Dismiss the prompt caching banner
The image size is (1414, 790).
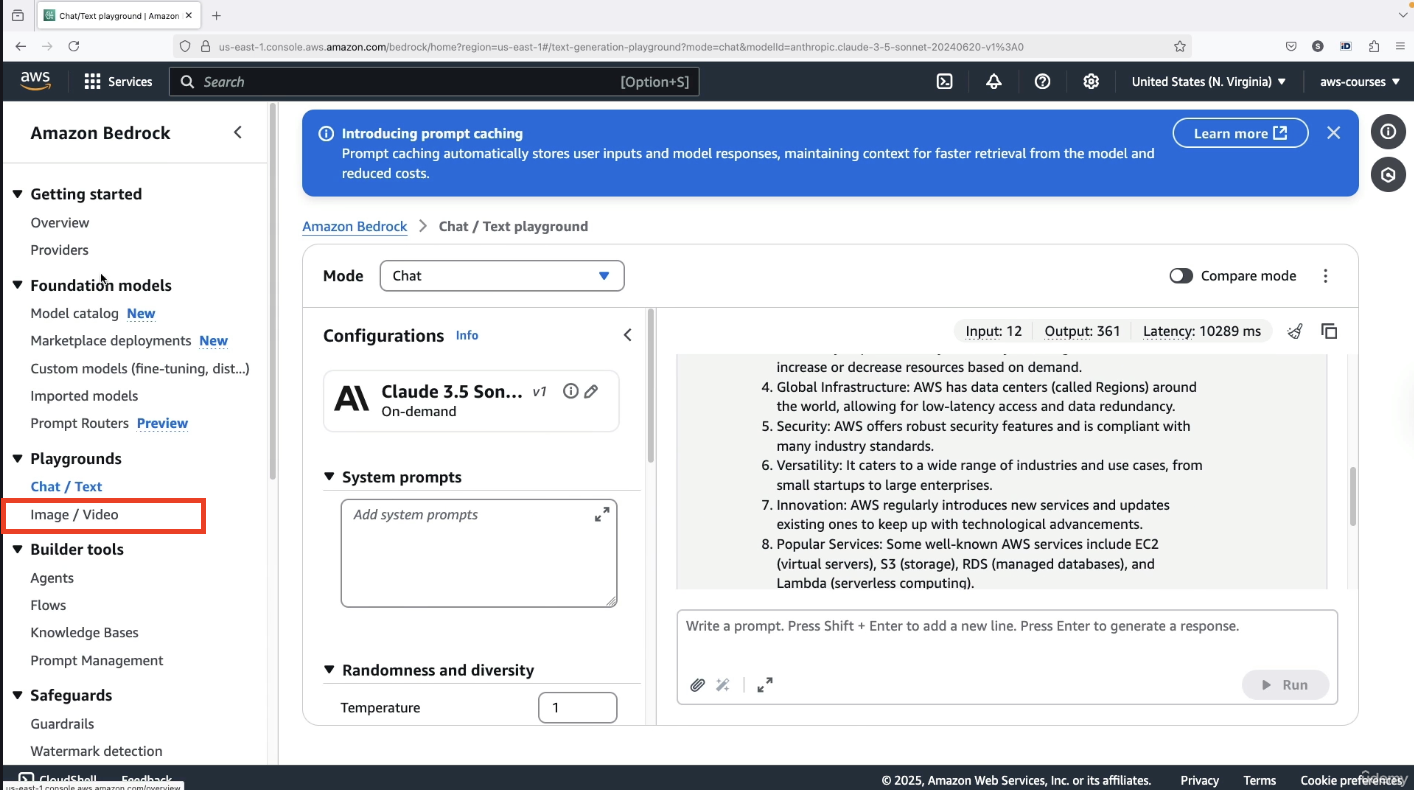1333,133
